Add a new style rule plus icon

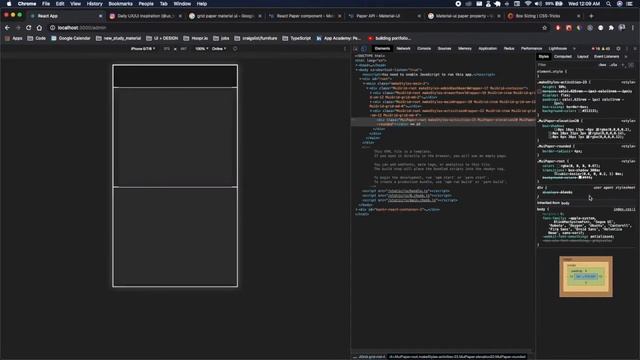pos(623,64)
